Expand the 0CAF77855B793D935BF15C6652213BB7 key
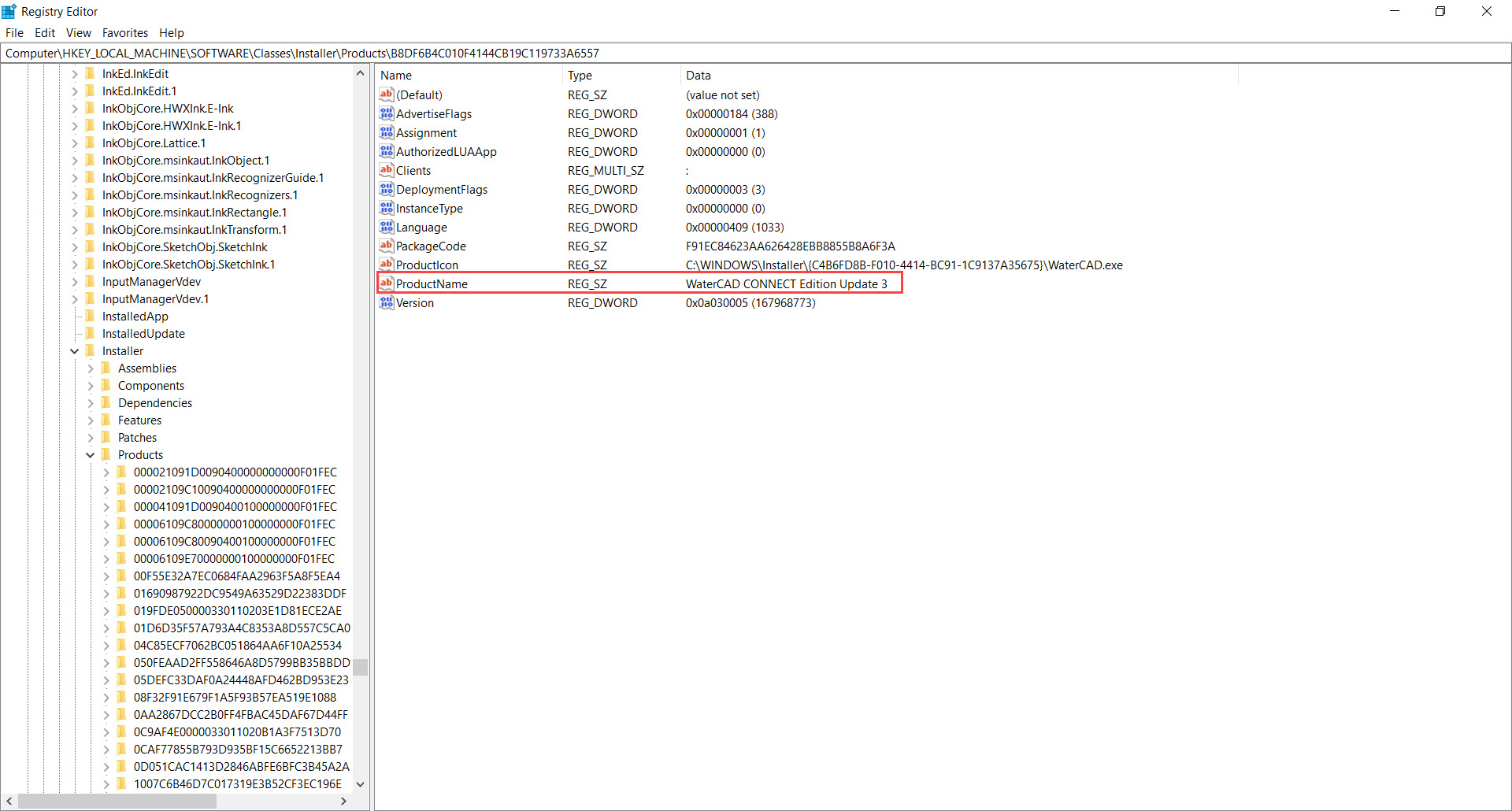Screen dimensions: 1512x811 point(106,750)
